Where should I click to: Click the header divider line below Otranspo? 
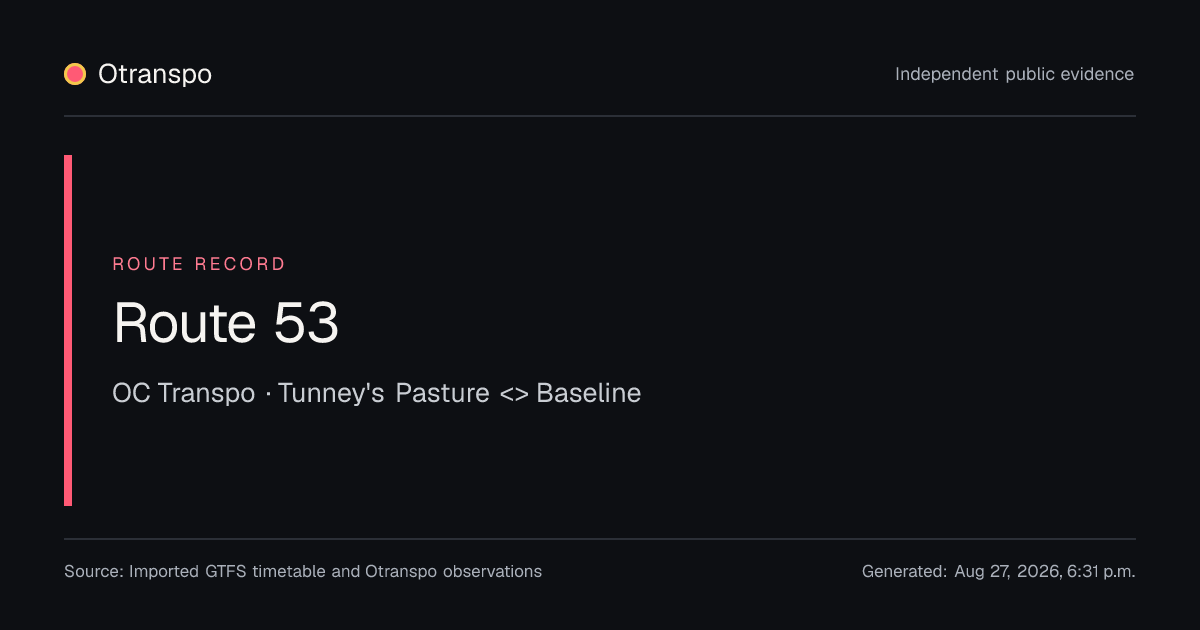(600, 116)
